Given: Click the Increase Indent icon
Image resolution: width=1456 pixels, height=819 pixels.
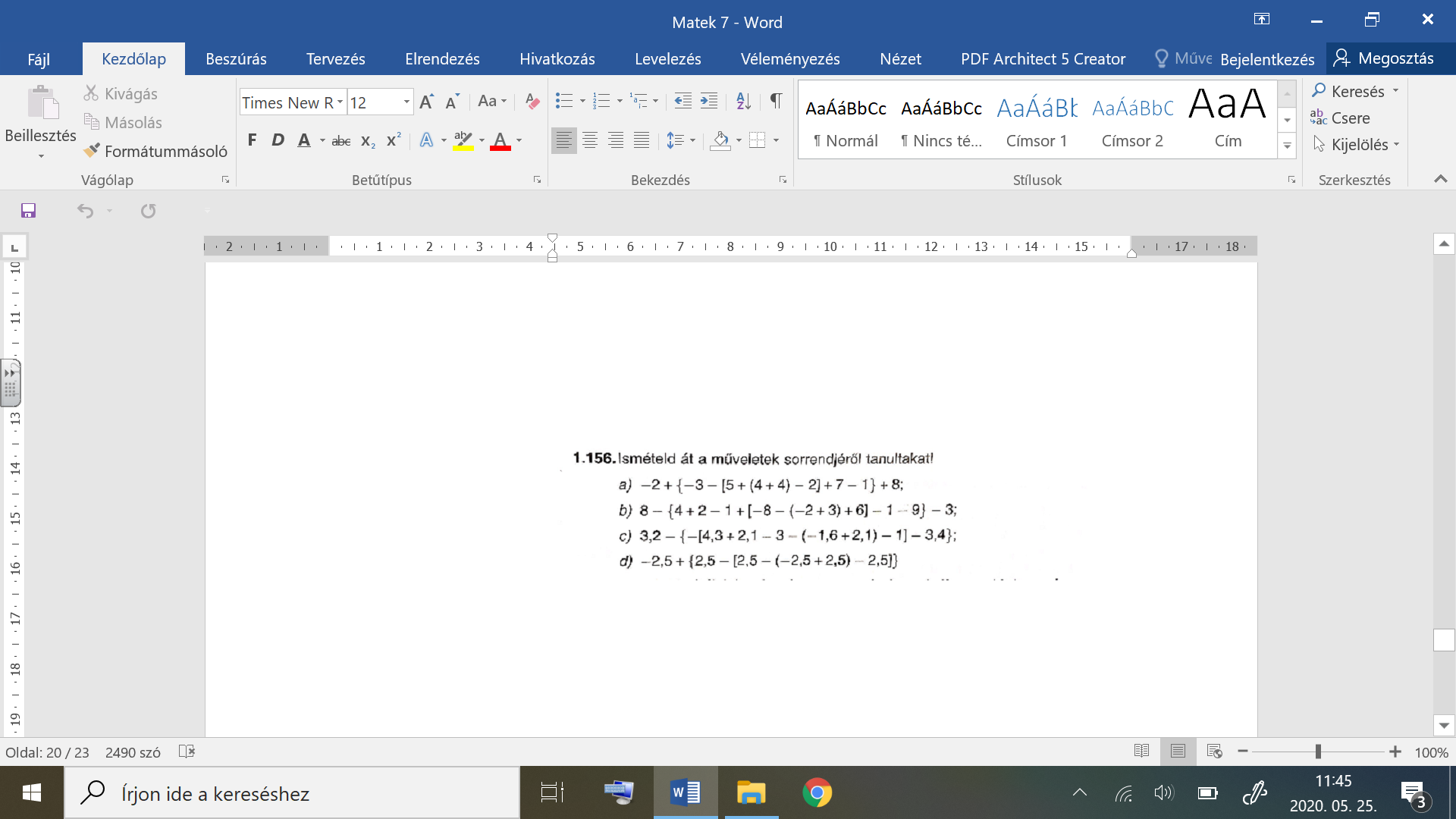Looking at the screenshot, I should pyautogui.click(x=709, y=101).
